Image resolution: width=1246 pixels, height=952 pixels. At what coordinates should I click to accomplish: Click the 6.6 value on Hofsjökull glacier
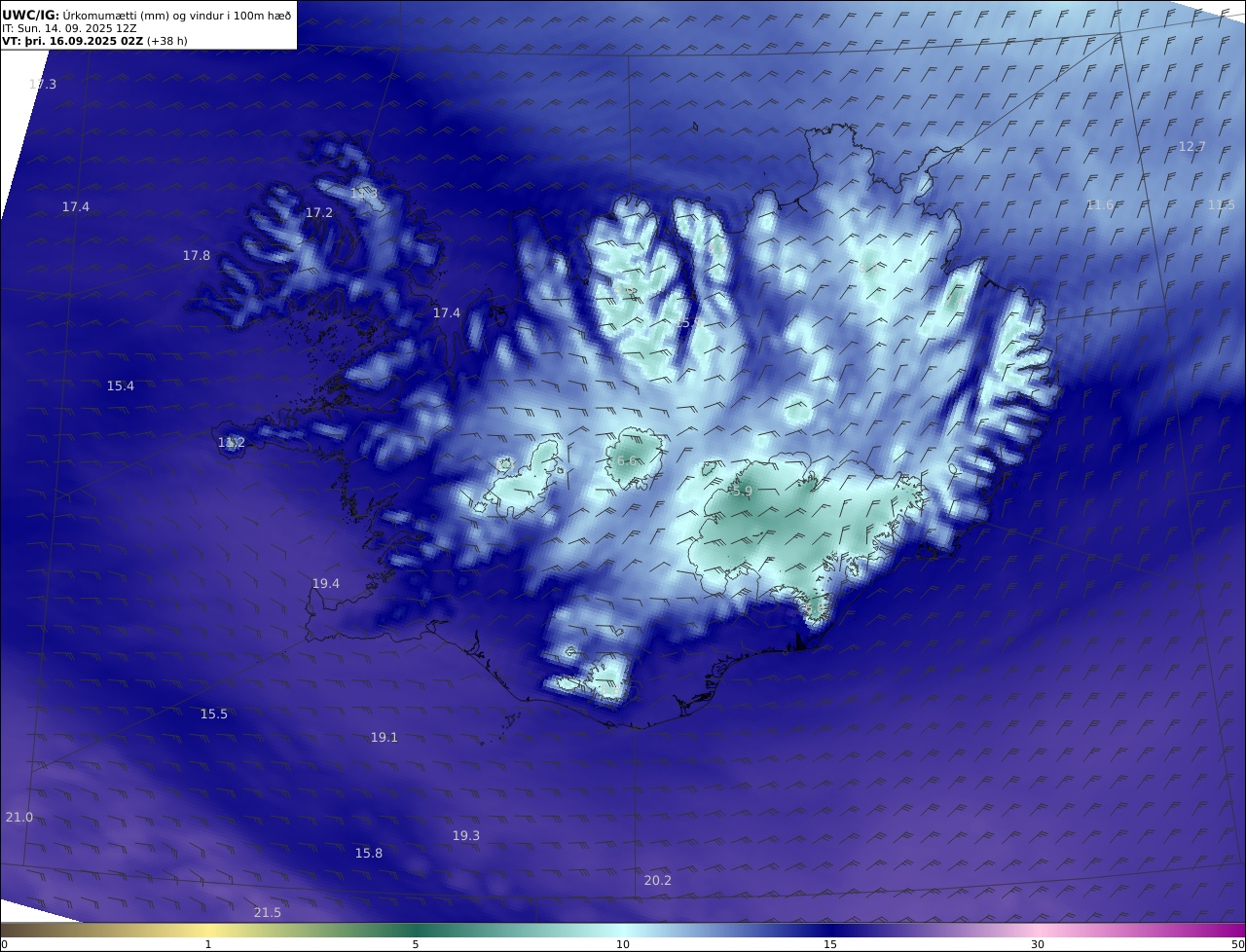coord(627,461)
